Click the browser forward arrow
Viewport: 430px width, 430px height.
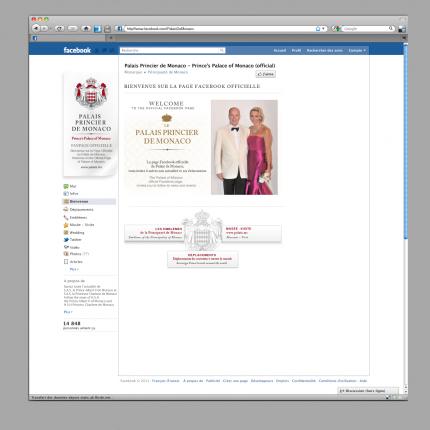pyautogui.click(x=44, y=29)
